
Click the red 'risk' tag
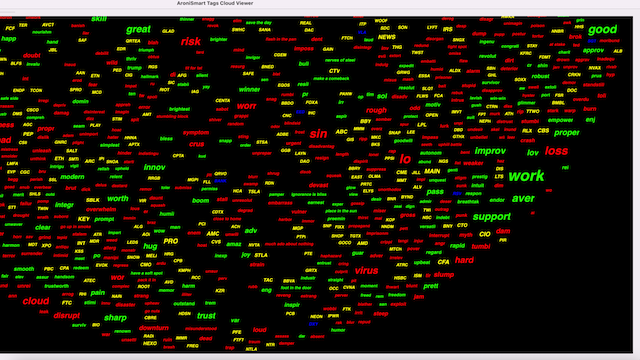(x=191, y=41)
